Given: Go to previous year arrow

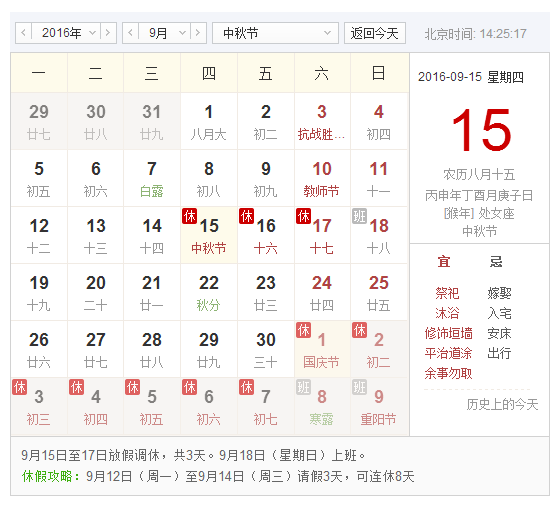Looking at the screenshot, I should pyautogui.click(x=24, y=33).
